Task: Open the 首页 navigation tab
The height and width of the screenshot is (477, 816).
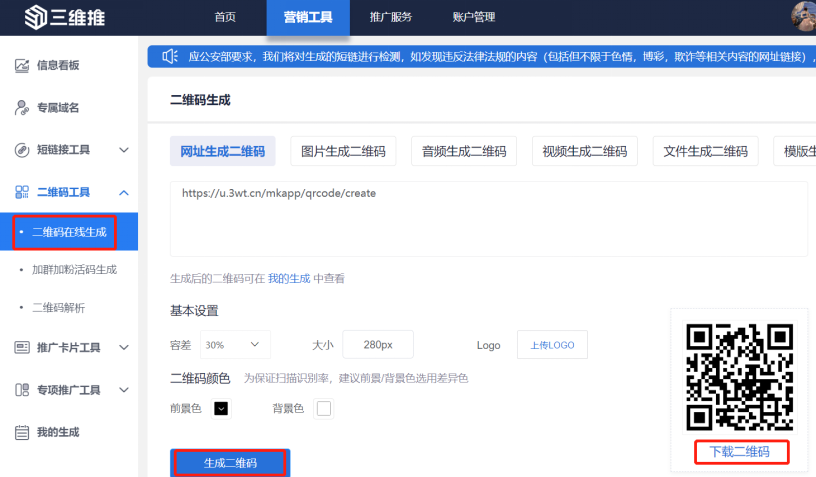Action: point(225,17)
